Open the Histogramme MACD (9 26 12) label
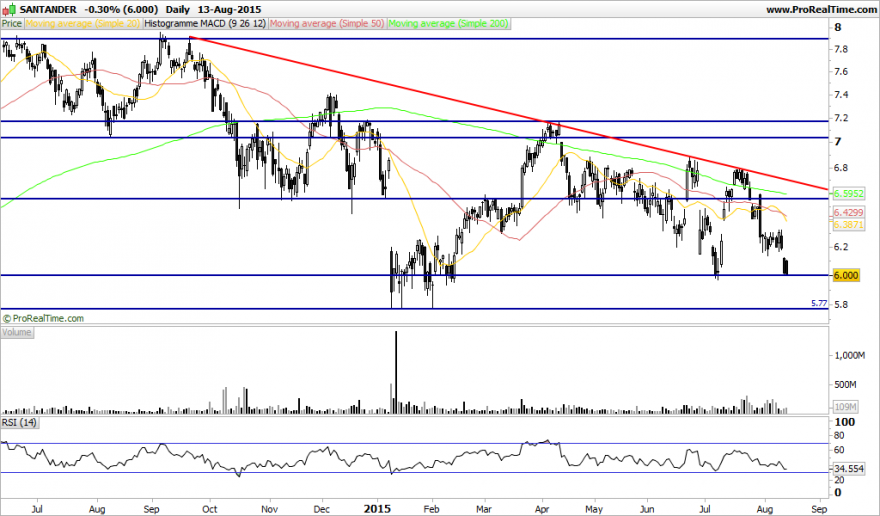This screenshot has height=516, width=880. pyautogui.click(x=204, y=24)
